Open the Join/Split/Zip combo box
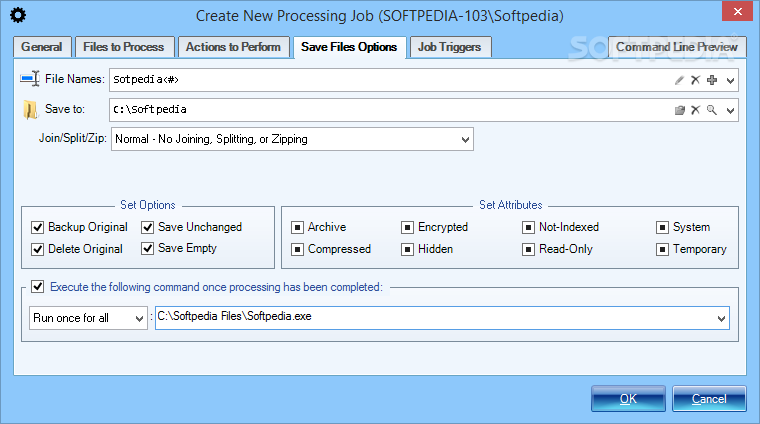760x424 pixels. coord(292,140)
